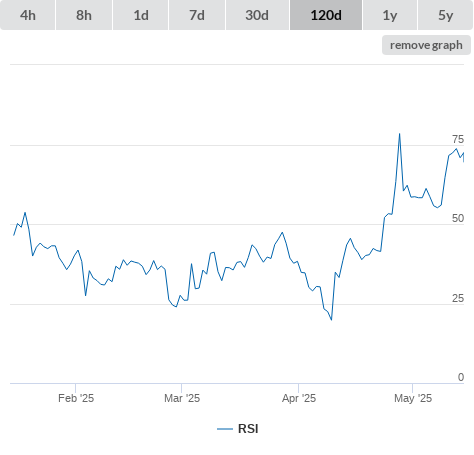The width and height of the screenshot is (474, 455).
Task: Click the 50 y-axis value label
Action: pyautogui.click(x=458, y=218)
